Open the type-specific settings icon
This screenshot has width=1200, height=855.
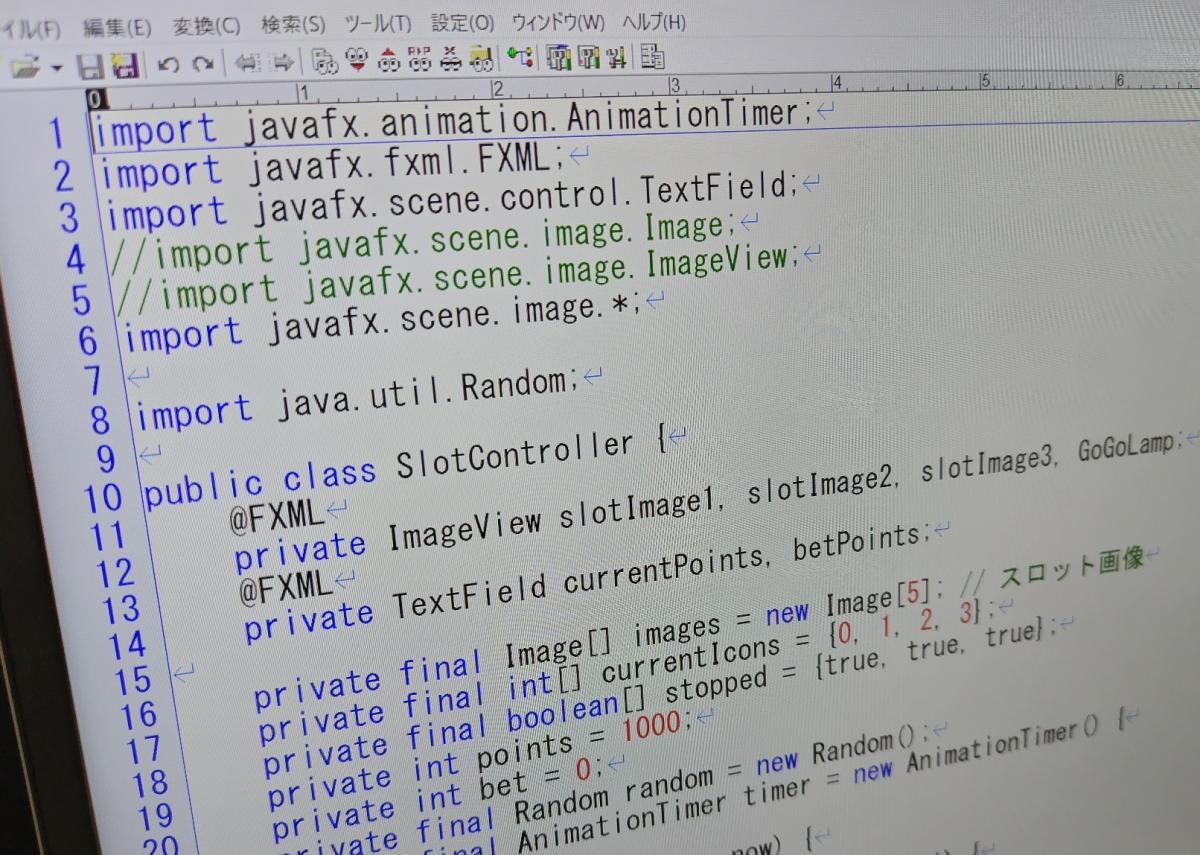(x=590, y=58)
